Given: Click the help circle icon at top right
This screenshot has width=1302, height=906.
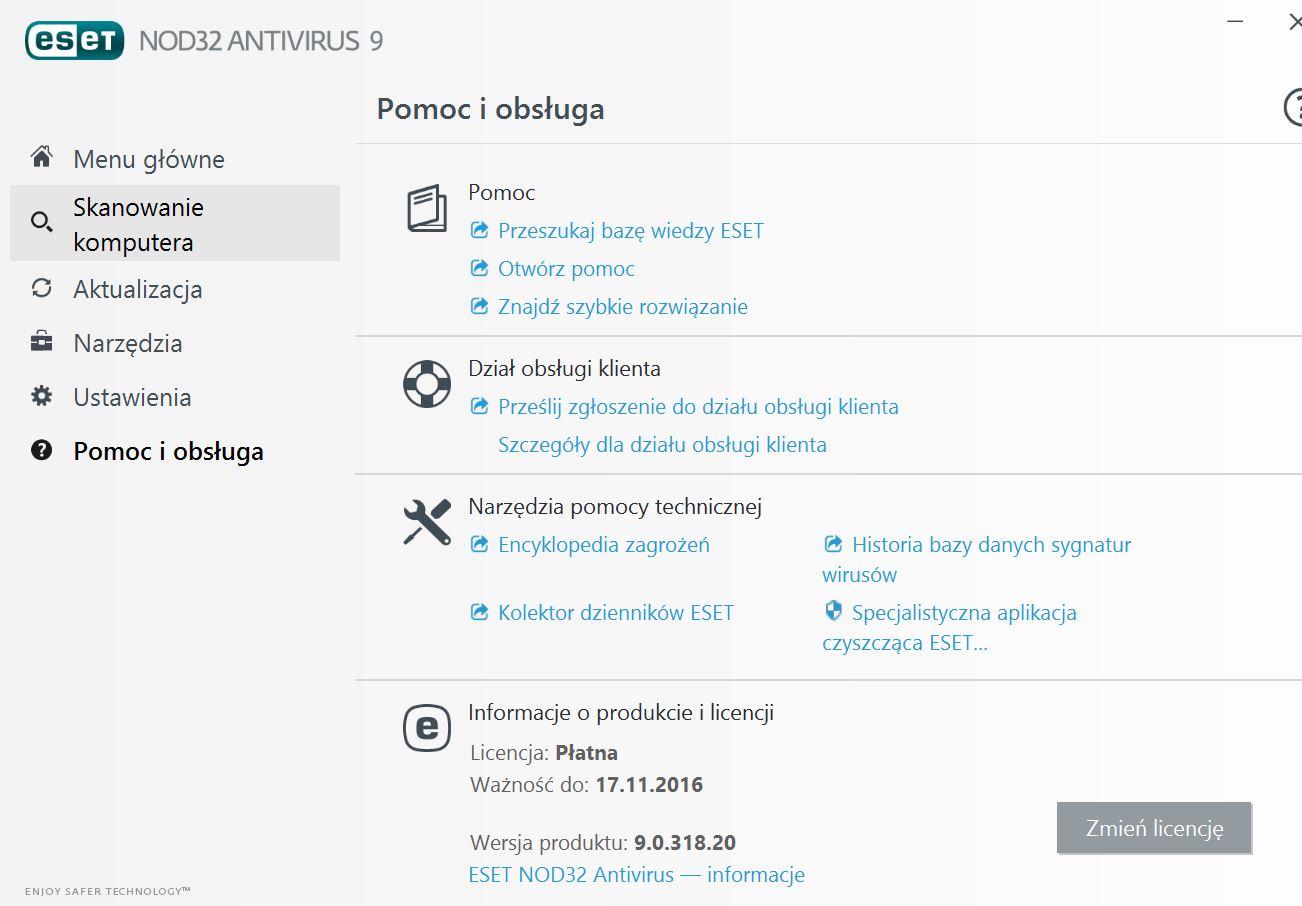Looking at the screenshot, I should (1294, 107).
